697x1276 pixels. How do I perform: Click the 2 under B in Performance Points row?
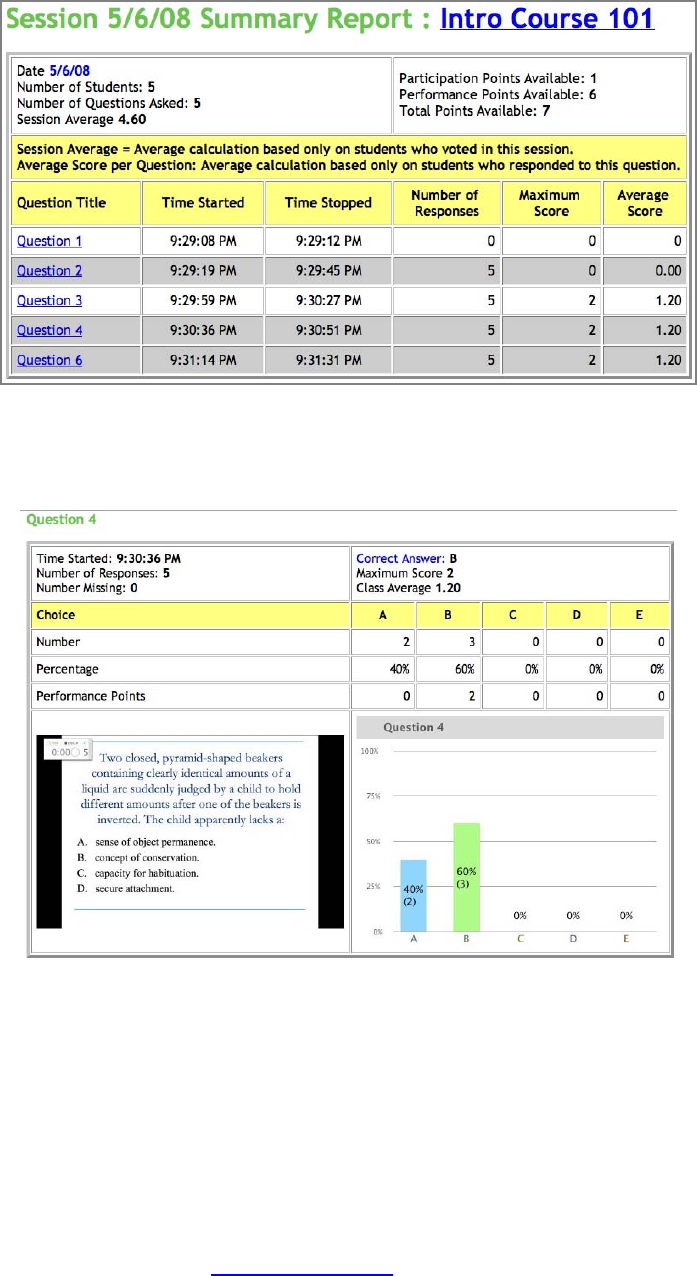coord(448,696)
